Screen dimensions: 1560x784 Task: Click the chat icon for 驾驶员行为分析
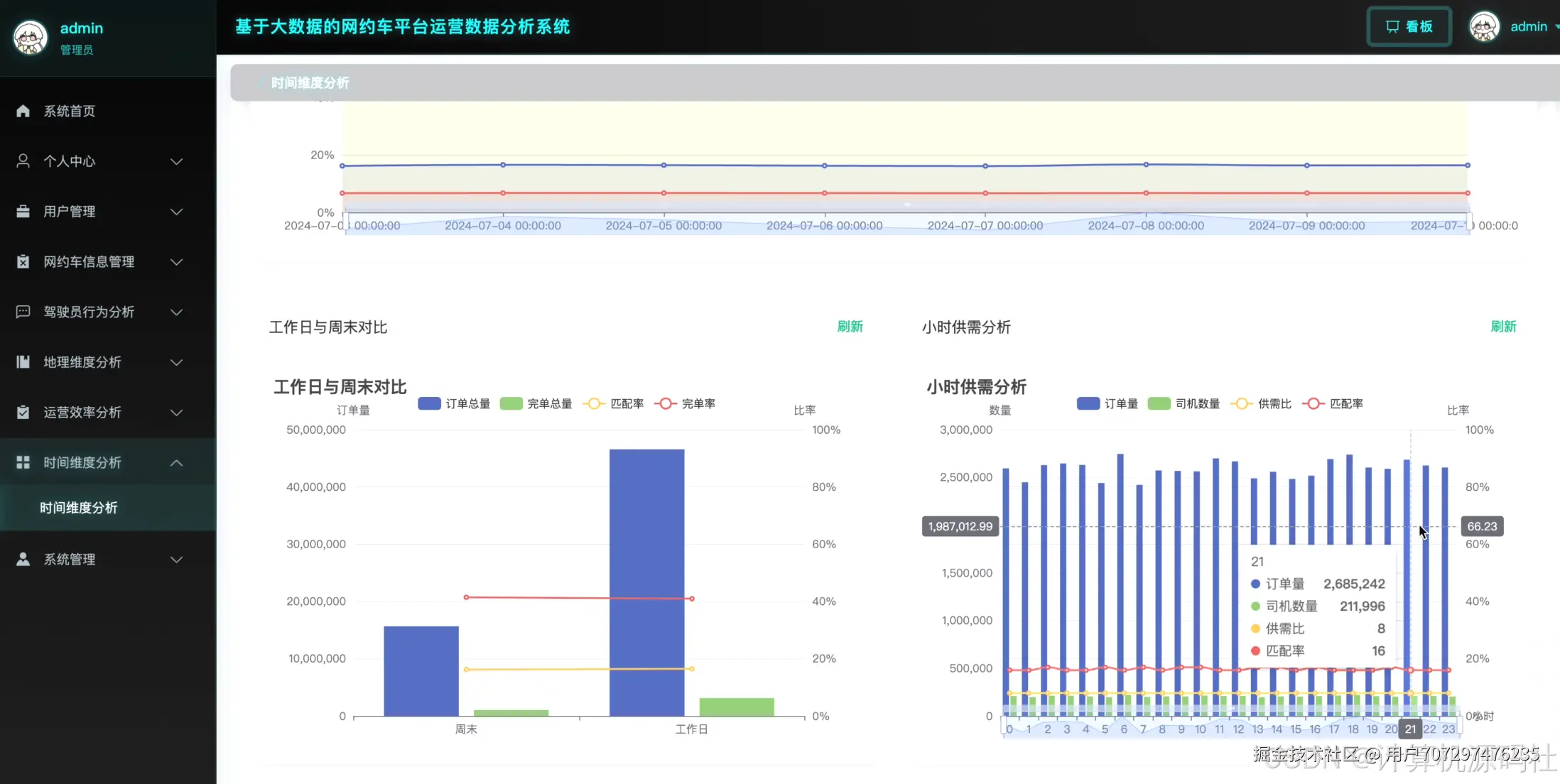coord(23,312)
